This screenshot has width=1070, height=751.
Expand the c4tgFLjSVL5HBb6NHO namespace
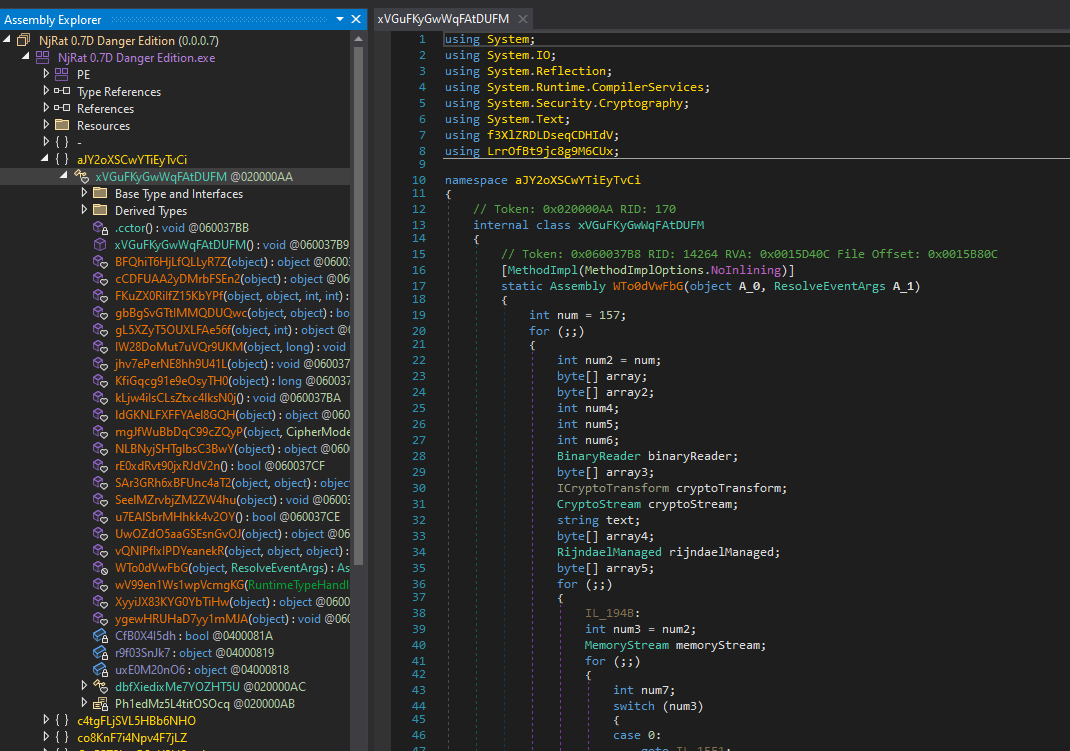point(46,721)
